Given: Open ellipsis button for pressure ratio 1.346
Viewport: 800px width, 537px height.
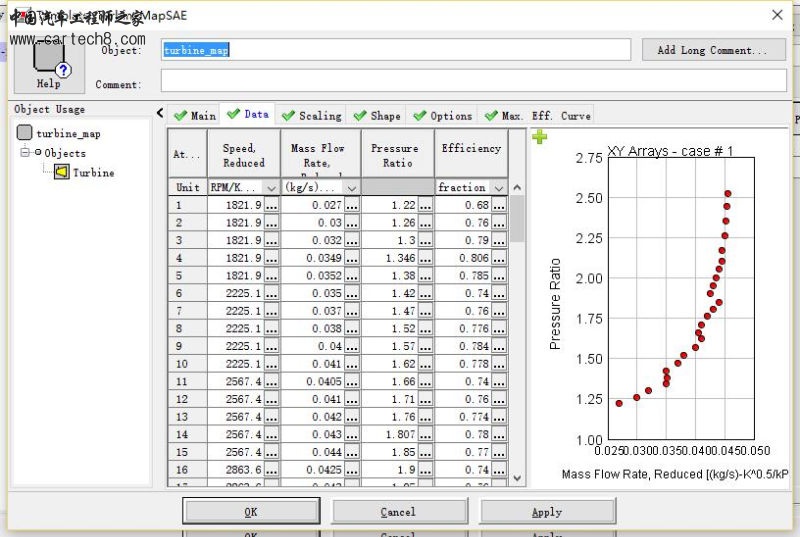Looking at the screenshot, I should pos(426,258).
